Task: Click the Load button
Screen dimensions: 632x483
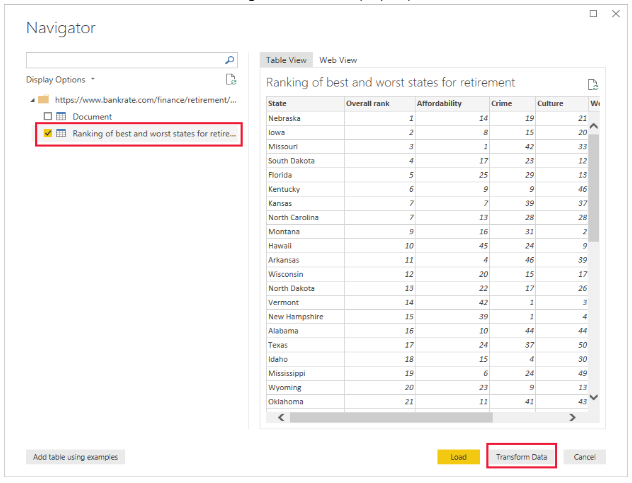Action: (458, 457)
